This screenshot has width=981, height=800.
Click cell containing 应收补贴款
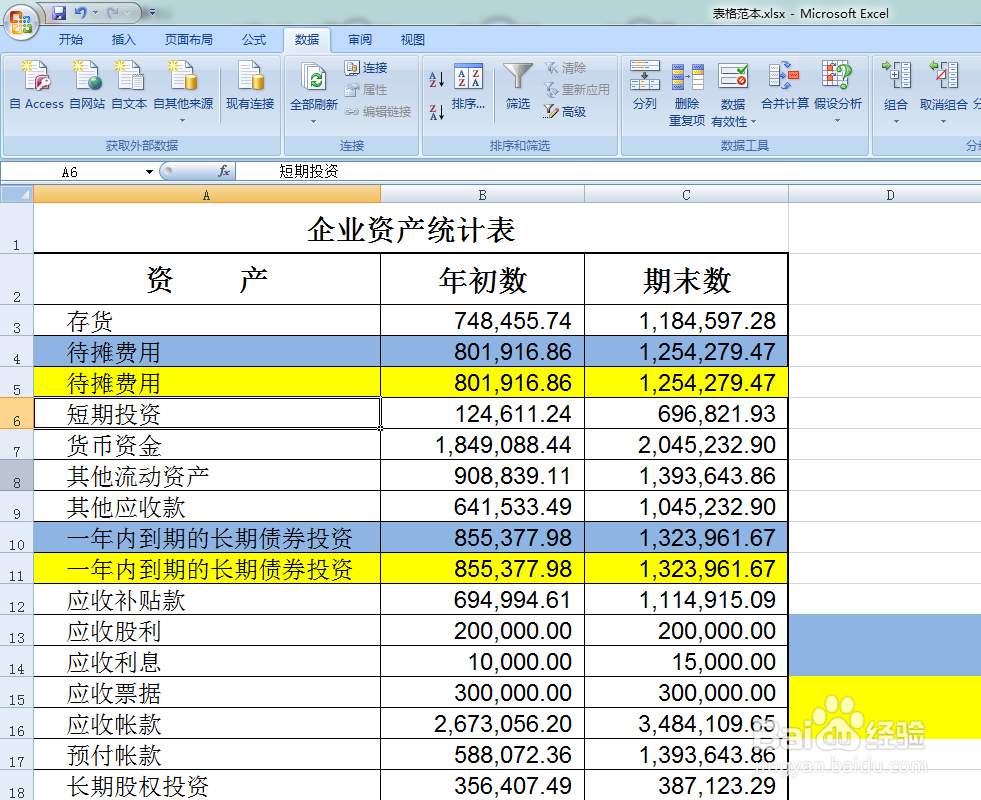click(x=207, y=599)
